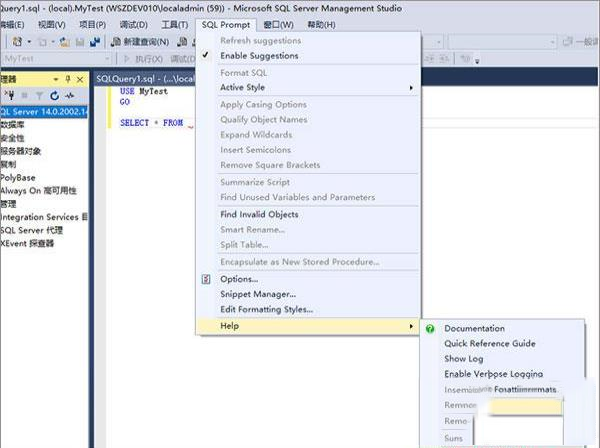Screen dimensions: 600x448
Task: Select Smart Rename... entry
Action: pyautogui.click(x=252, y=230)
